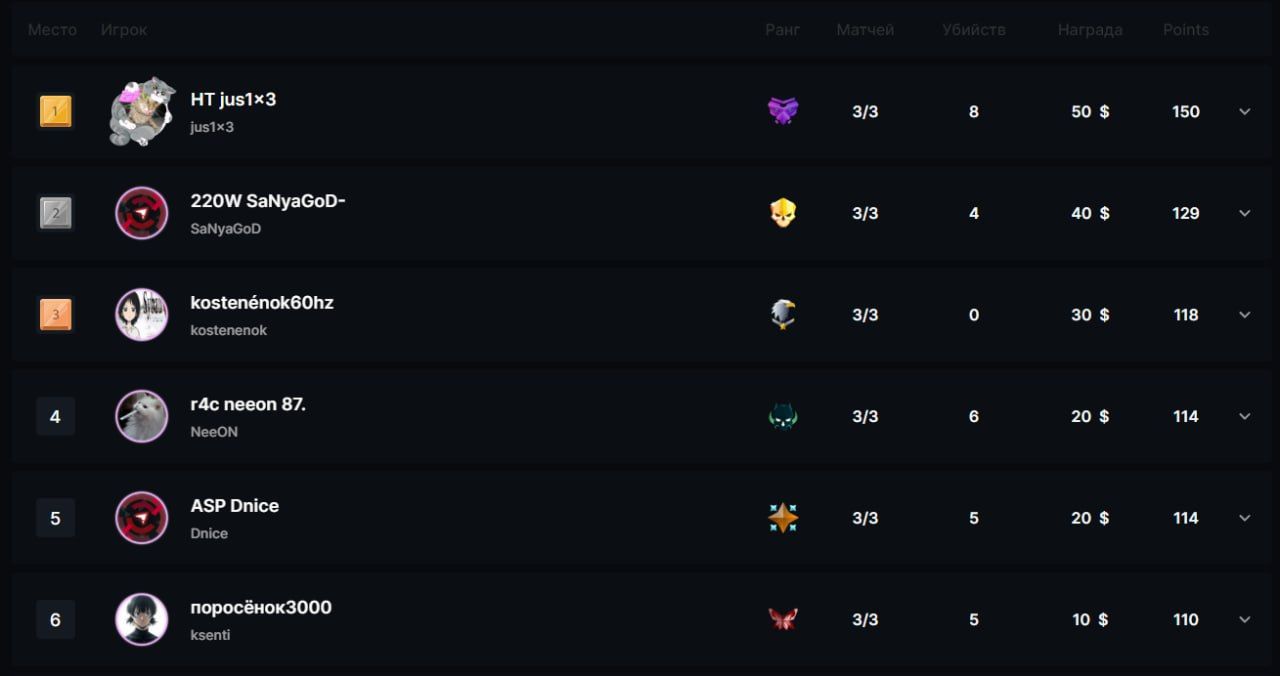Viewport: 1280px width, 676px height.
Task: Click the gold skull rank icon for SaNyaGoD
Action: click(x=783, y=213)
